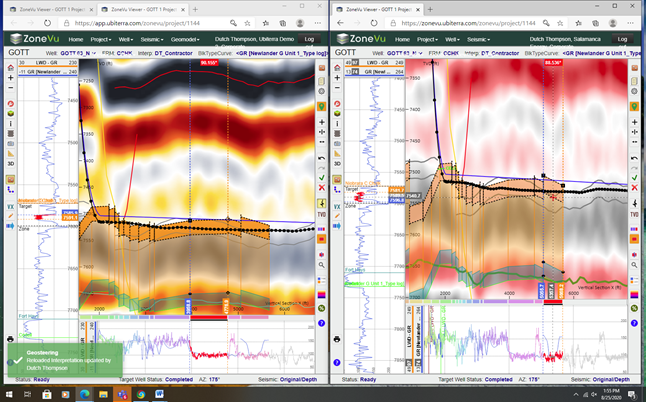Image resolution: width=646 pixels, height=402 pixels.
Task: Open a new tab in the right browser
Action: pyautogui.click(x=430, y=9)
